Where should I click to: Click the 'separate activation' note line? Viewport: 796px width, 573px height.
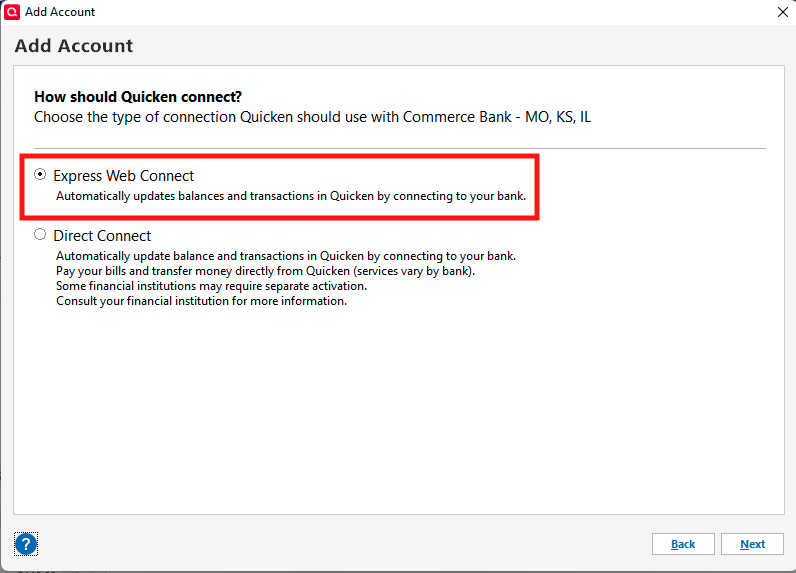[x=211, y=286]
